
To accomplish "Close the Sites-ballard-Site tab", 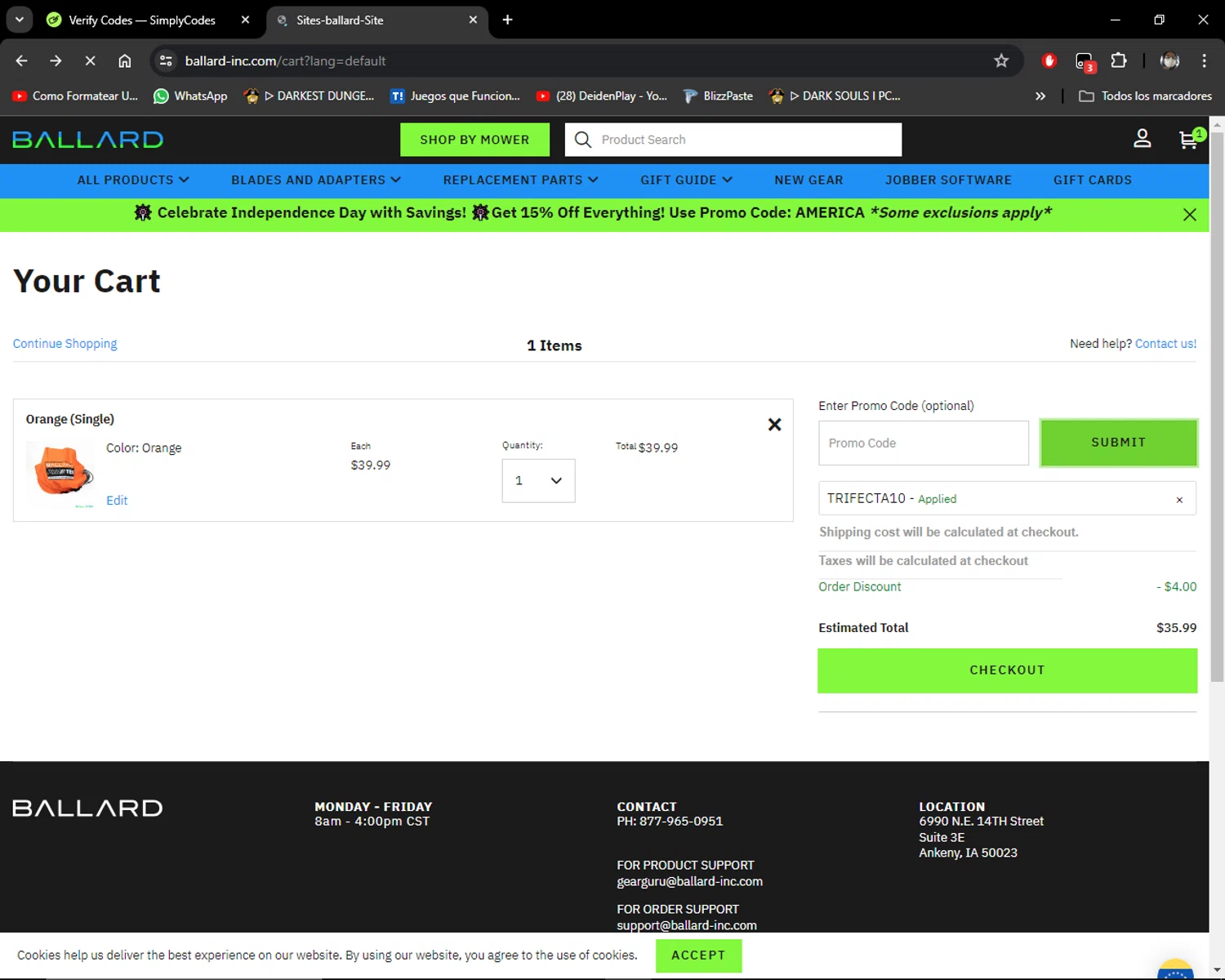I will point(473,20).
